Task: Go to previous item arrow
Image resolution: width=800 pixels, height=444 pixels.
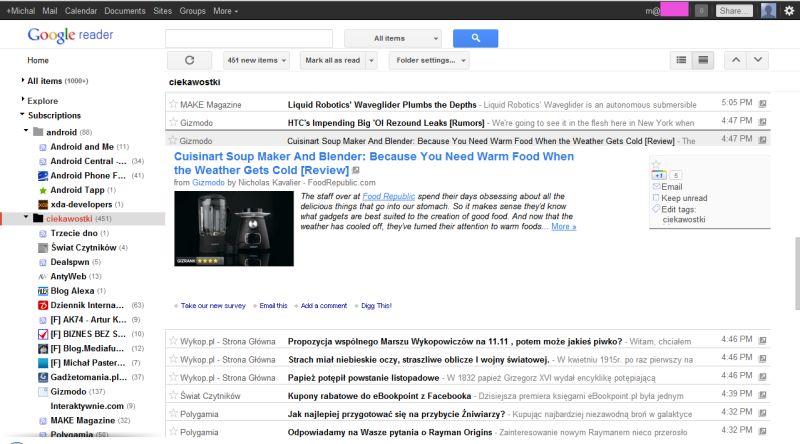Action: pos(736,60)
